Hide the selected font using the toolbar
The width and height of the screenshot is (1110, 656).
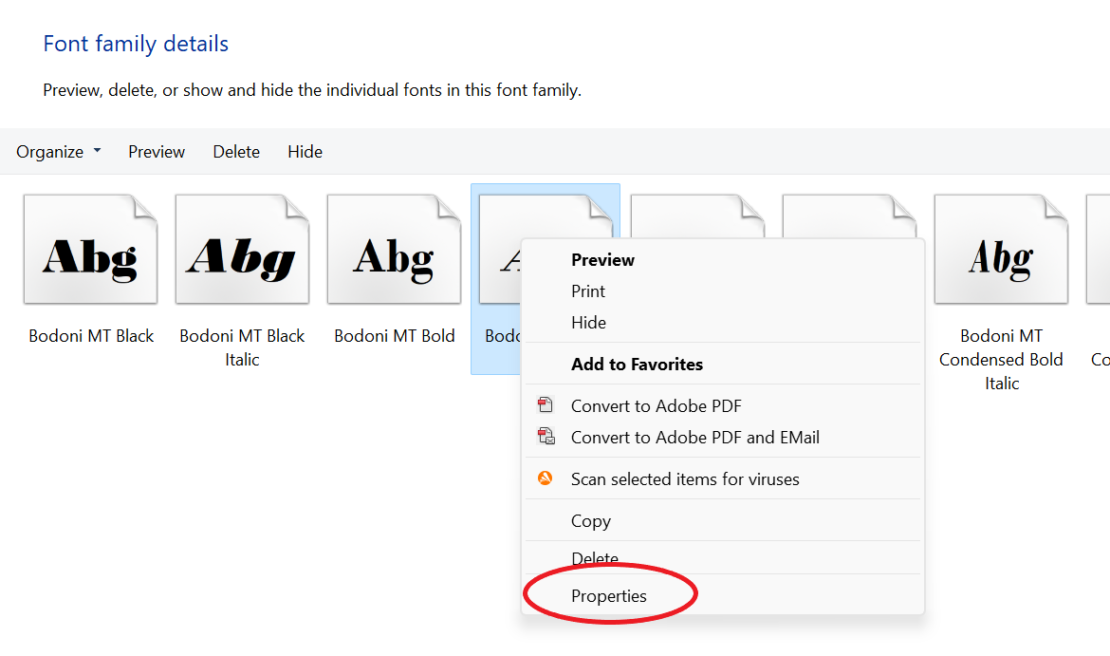[304, 151]
